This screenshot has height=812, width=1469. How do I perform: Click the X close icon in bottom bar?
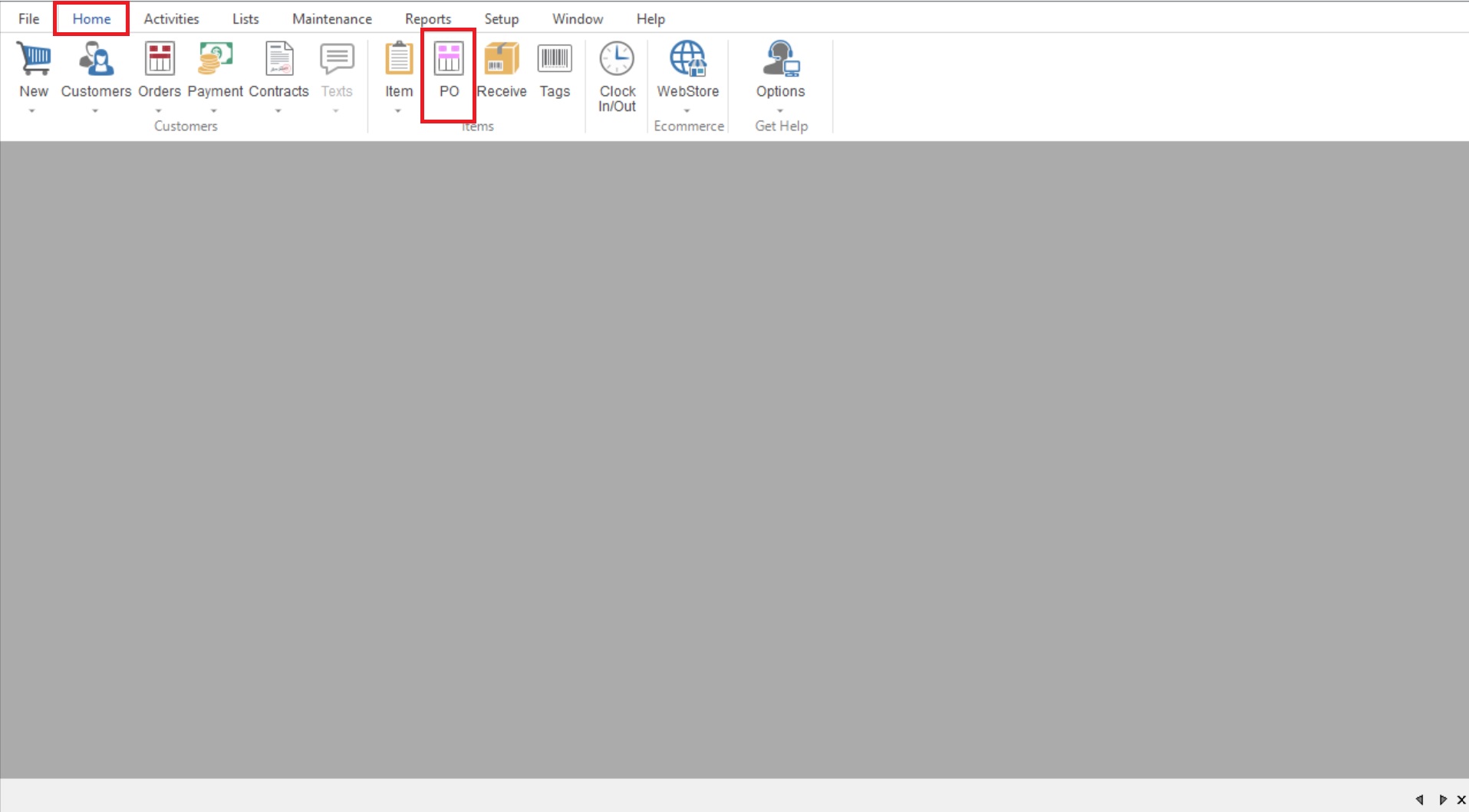point(1461,800)
